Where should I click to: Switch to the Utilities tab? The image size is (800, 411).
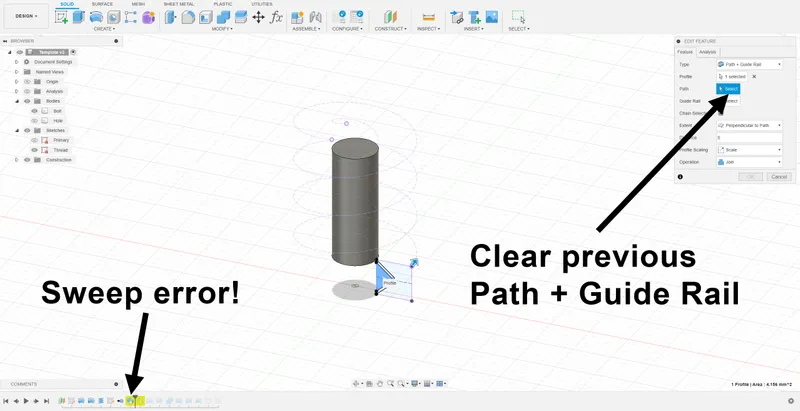(x=262, y=4)
